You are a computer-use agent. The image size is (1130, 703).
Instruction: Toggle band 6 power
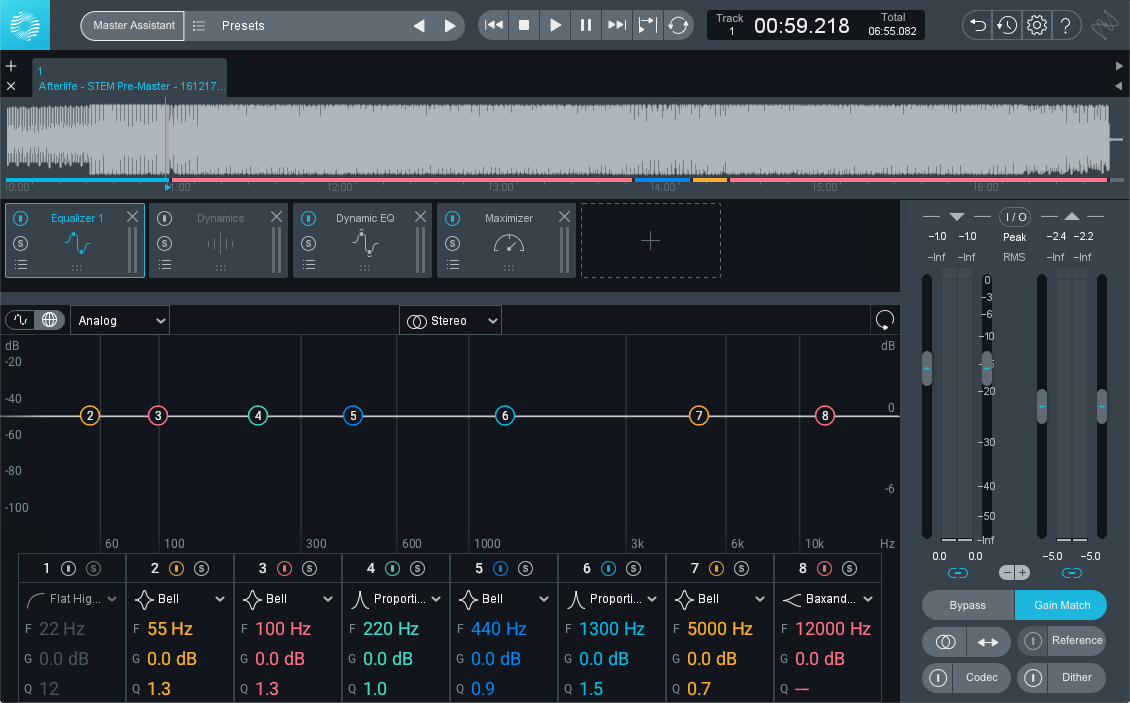click(x=609, y=569)
